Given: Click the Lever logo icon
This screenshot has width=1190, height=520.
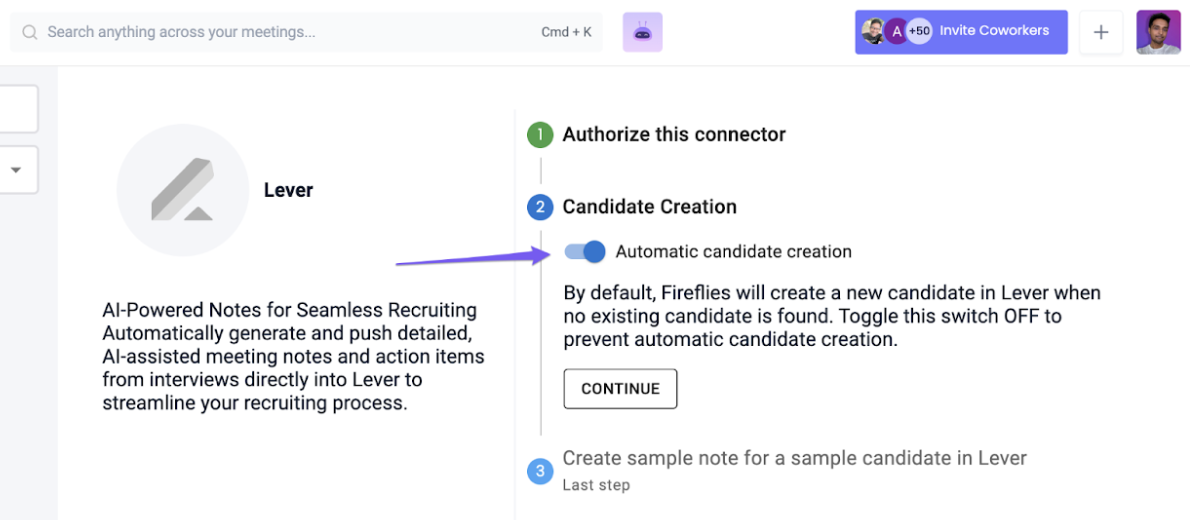Looking at the screenshot, I should coord(183,190).
